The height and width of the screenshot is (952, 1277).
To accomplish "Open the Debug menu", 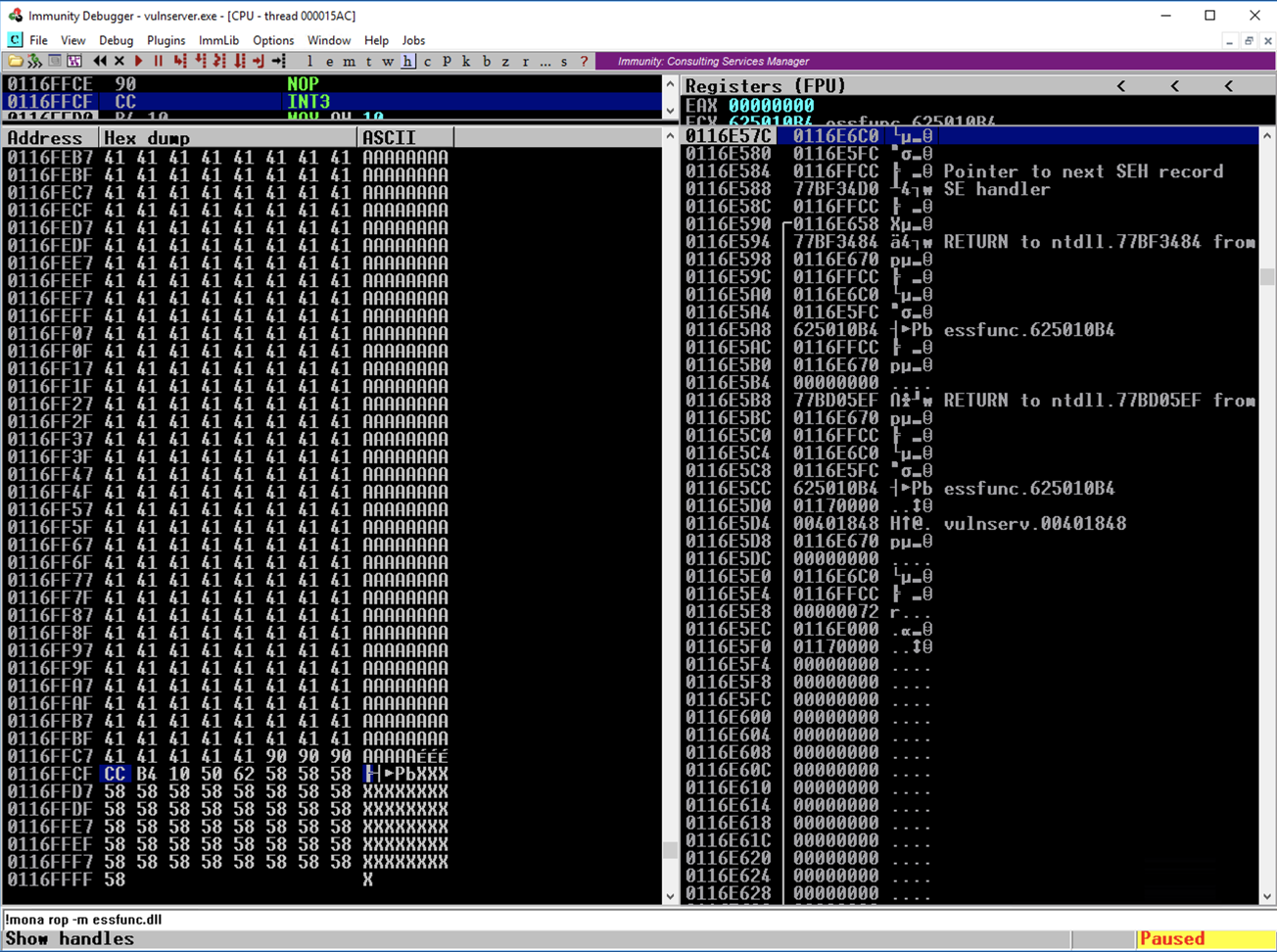I will coord(116,40).
